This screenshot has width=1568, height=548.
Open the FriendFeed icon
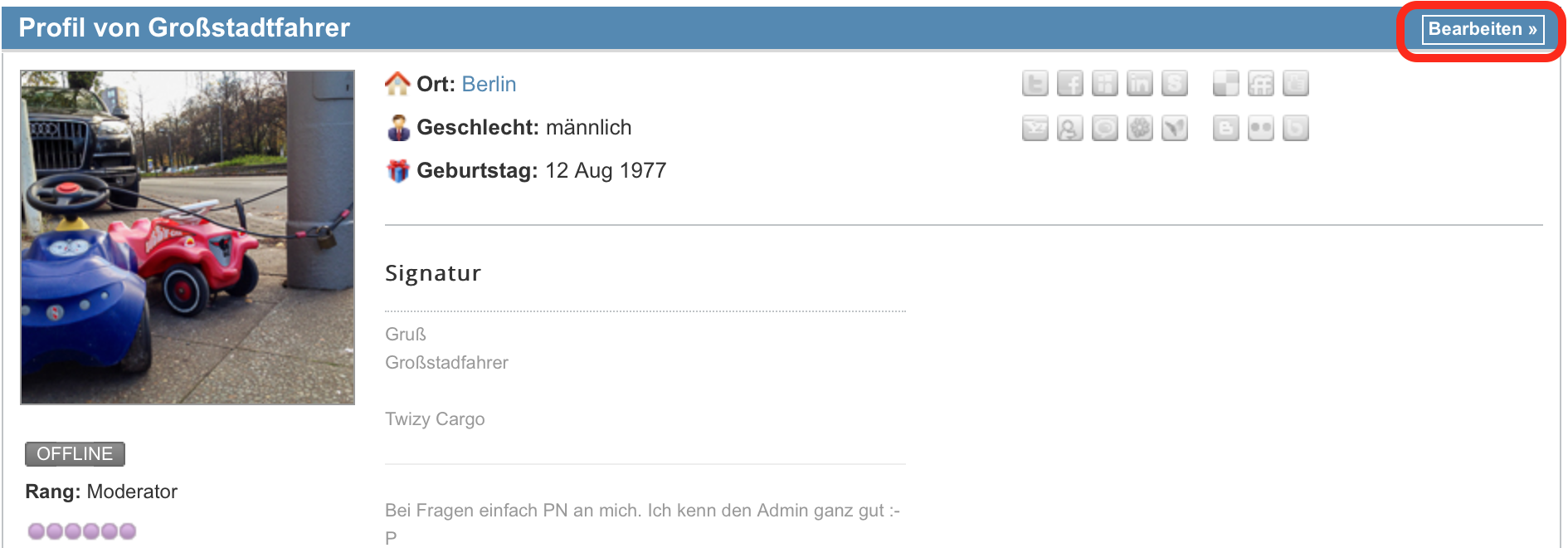1261,84
